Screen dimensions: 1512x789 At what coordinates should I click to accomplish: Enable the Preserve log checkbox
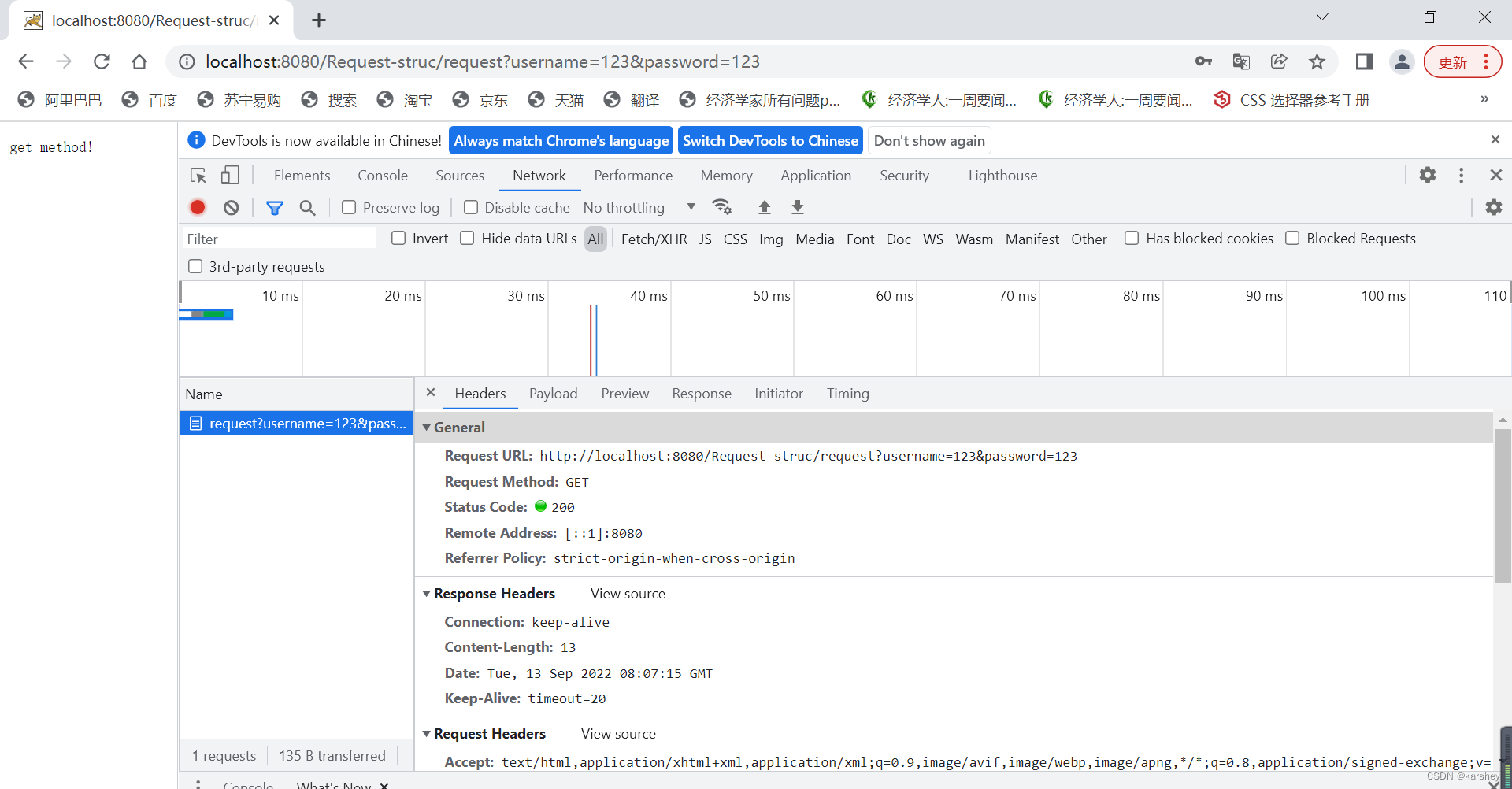pos(349,207)
